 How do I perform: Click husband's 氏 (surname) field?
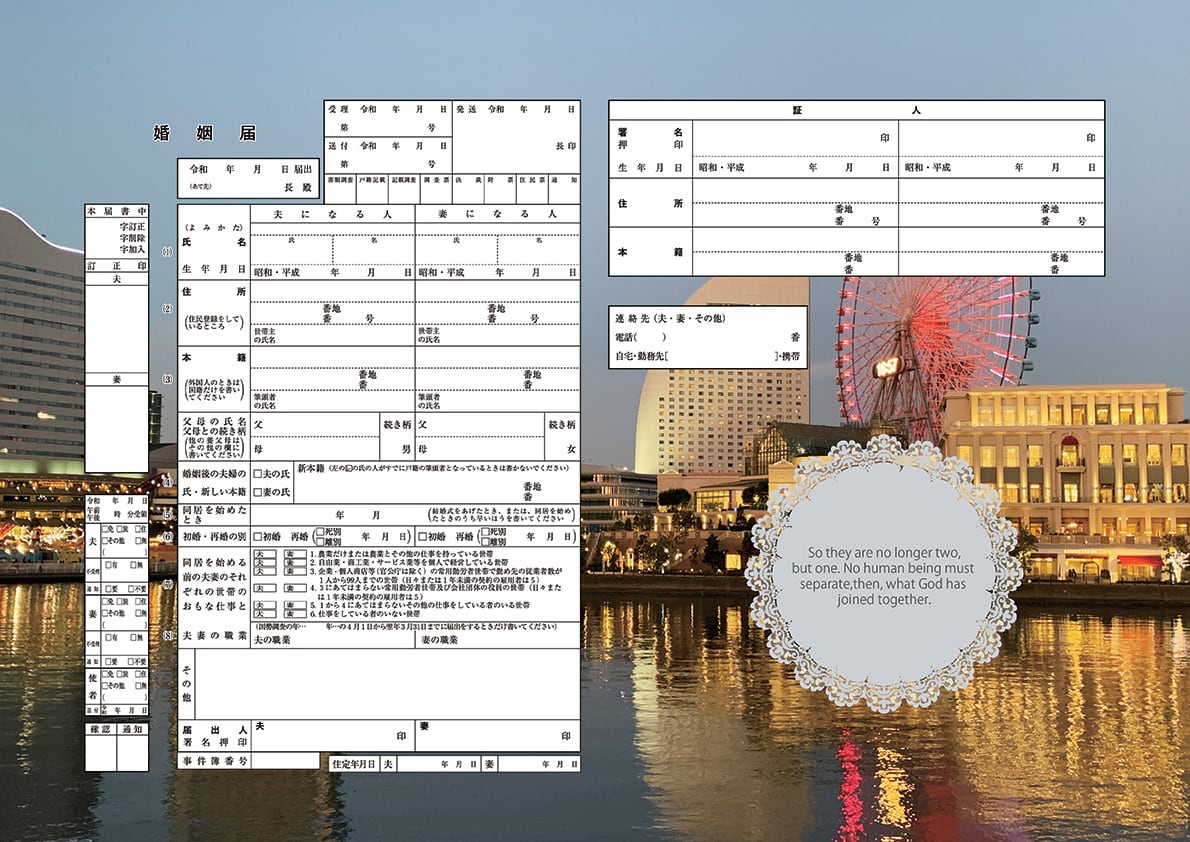[291, 250]
